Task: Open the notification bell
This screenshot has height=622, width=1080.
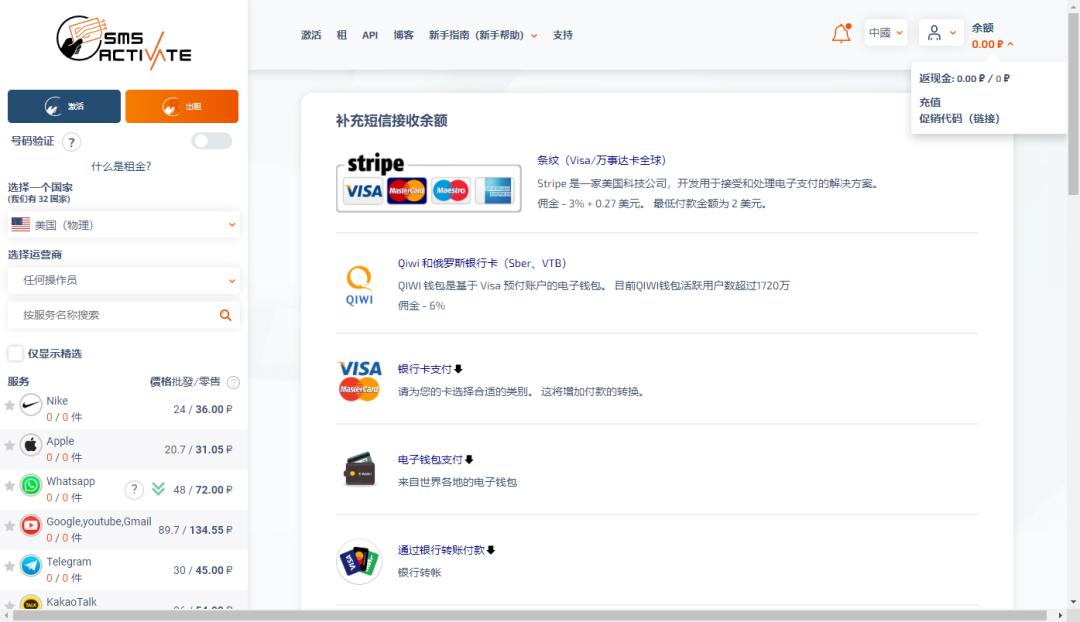Action: tap(840, 32)
